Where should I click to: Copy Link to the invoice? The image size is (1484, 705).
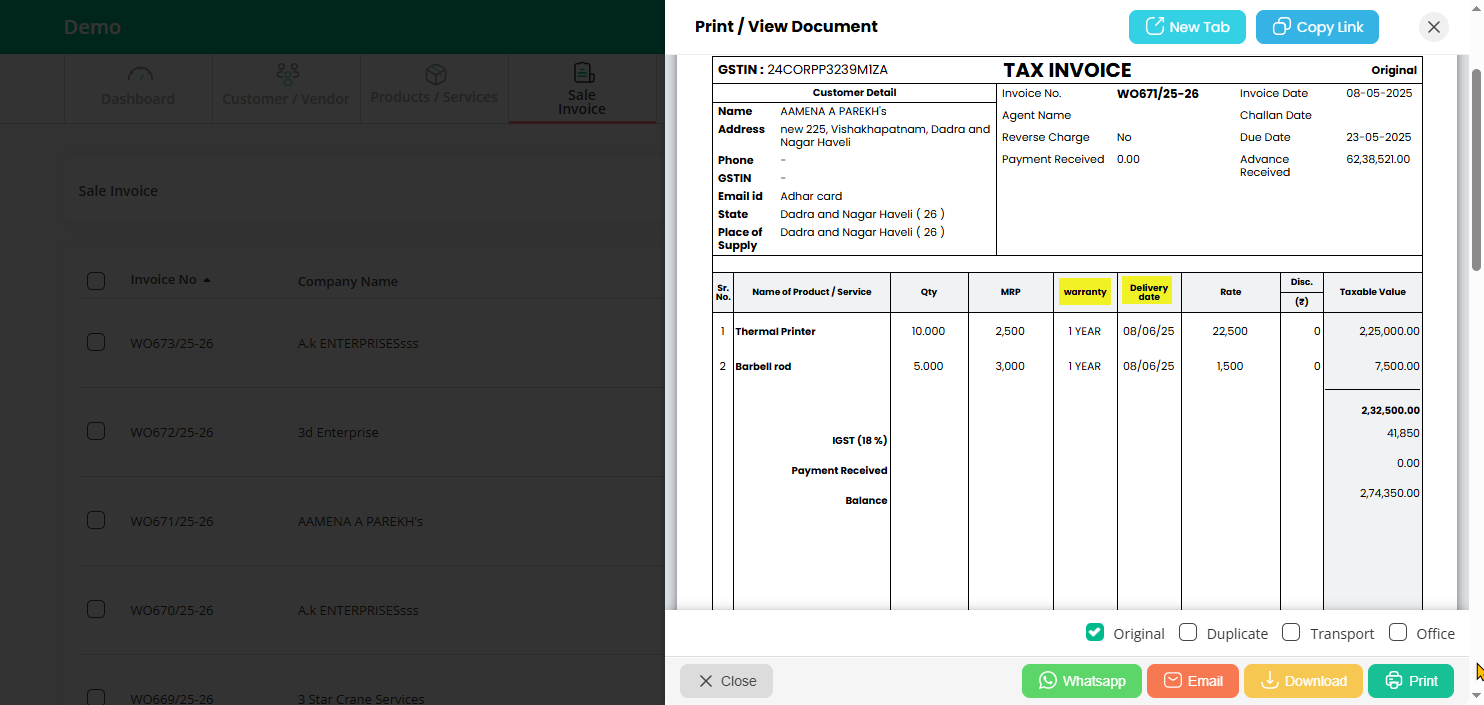pyautogui.click(x=1316, y=27)
